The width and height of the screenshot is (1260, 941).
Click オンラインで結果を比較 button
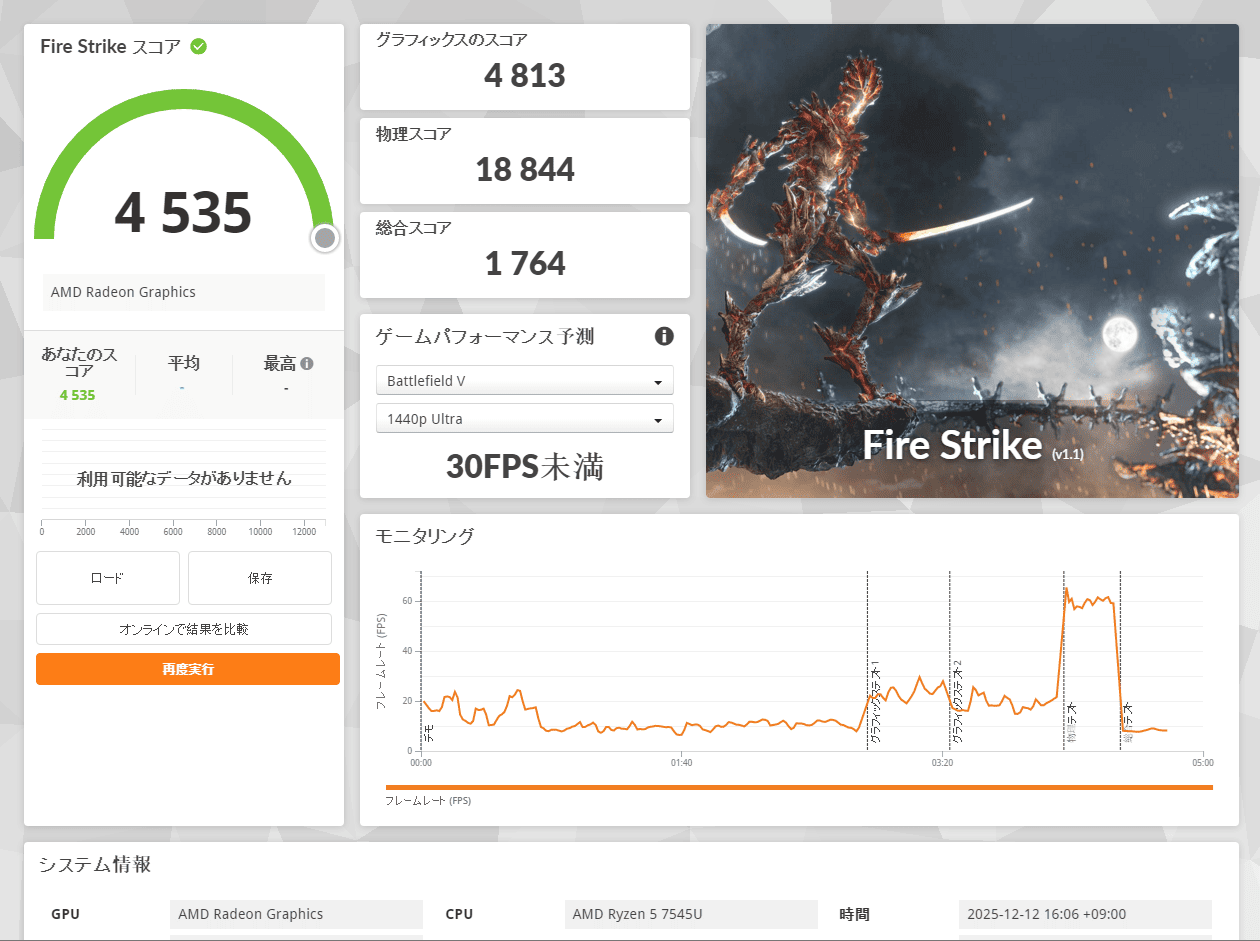point(184,629)
